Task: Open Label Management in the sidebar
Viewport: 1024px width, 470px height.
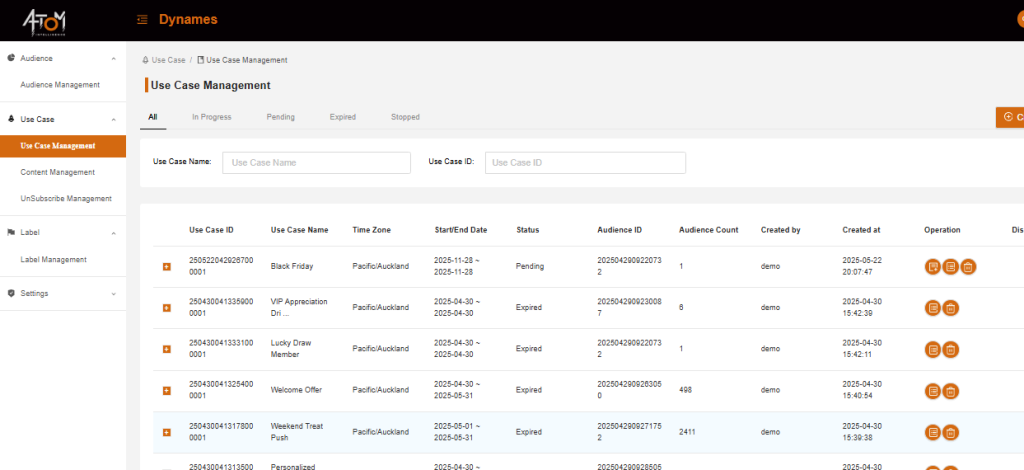Action: click(x=54, y=259)
